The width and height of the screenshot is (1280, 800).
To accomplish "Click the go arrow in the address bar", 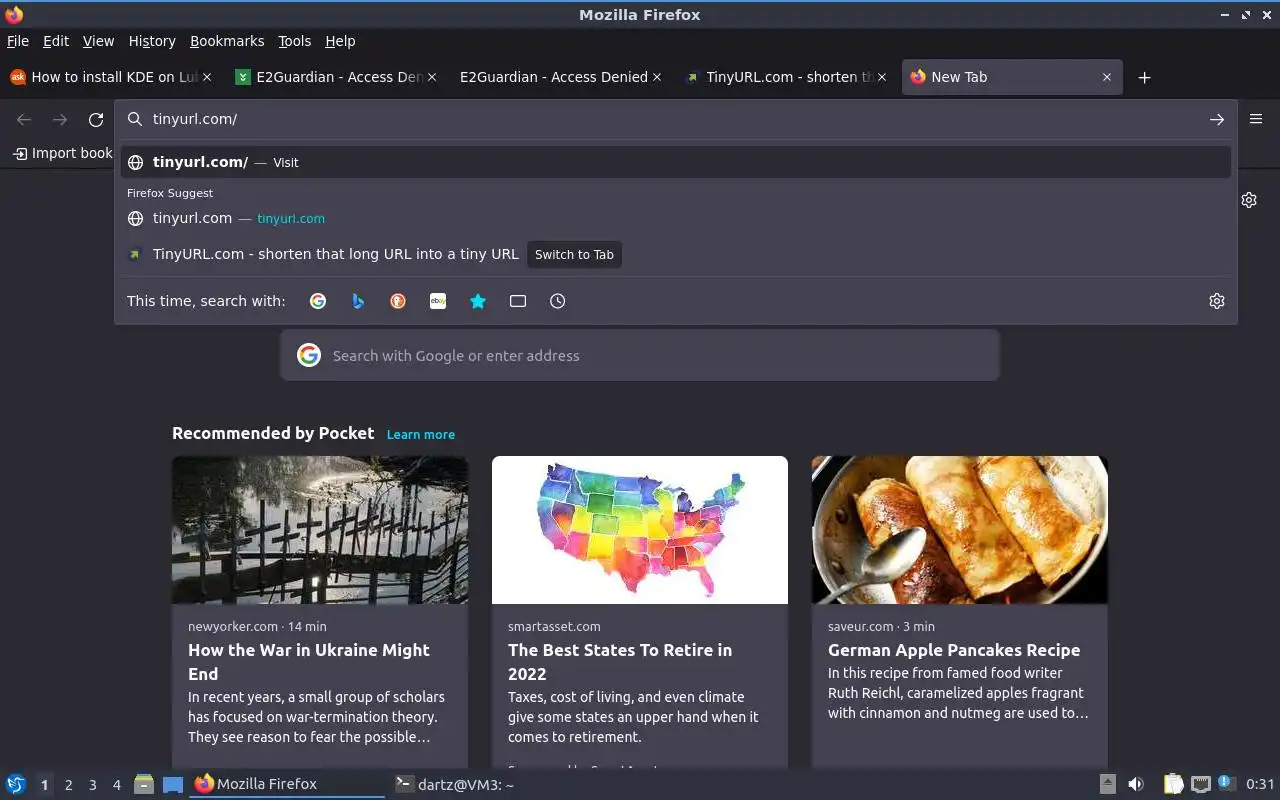I will 1217,120.
